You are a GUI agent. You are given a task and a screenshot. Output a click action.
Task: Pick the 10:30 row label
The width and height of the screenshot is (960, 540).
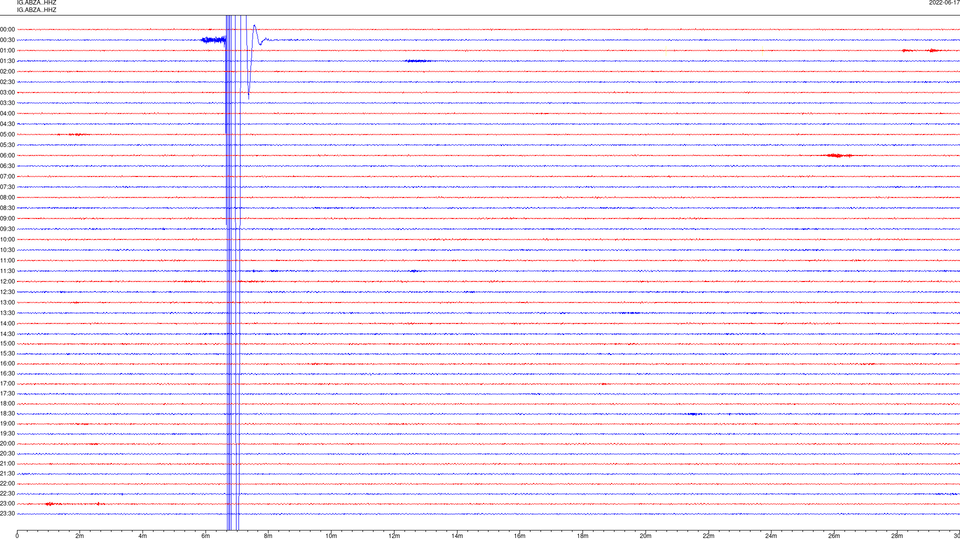tap(7, 250)
